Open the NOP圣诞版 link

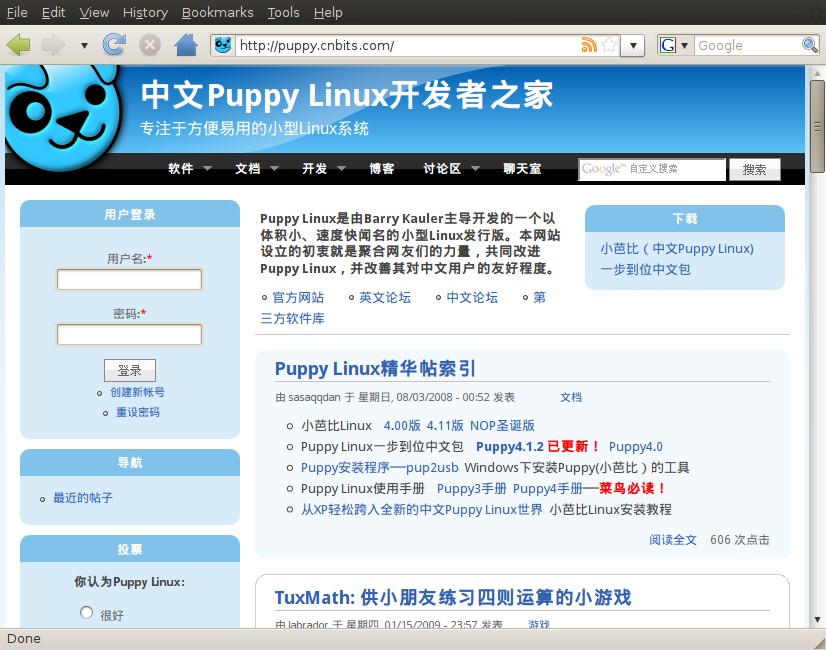click(502, 426)
